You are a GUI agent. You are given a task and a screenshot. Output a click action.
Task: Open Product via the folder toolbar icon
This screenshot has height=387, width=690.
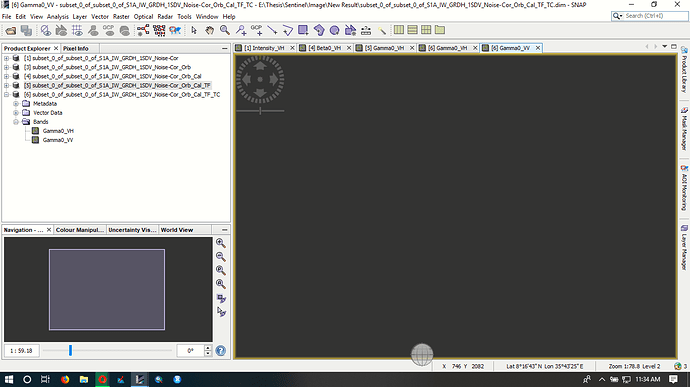tap(11, 30)
